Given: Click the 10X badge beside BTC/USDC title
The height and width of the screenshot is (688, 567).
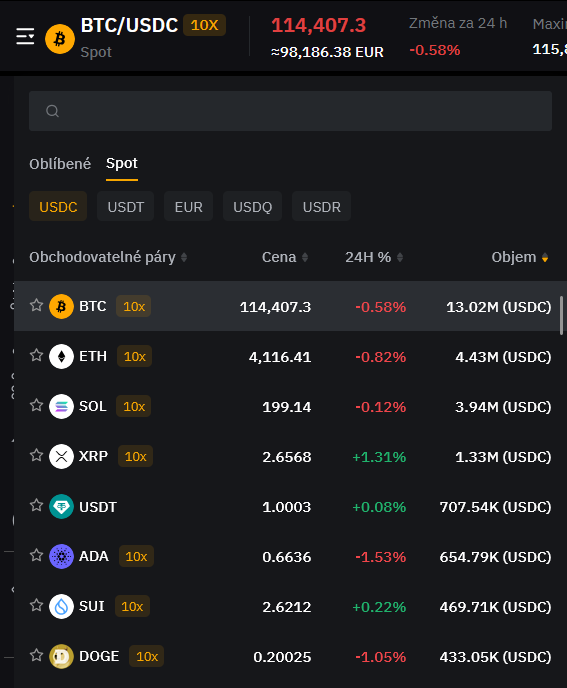Looking at the screenshot, I should click(205, 25).
